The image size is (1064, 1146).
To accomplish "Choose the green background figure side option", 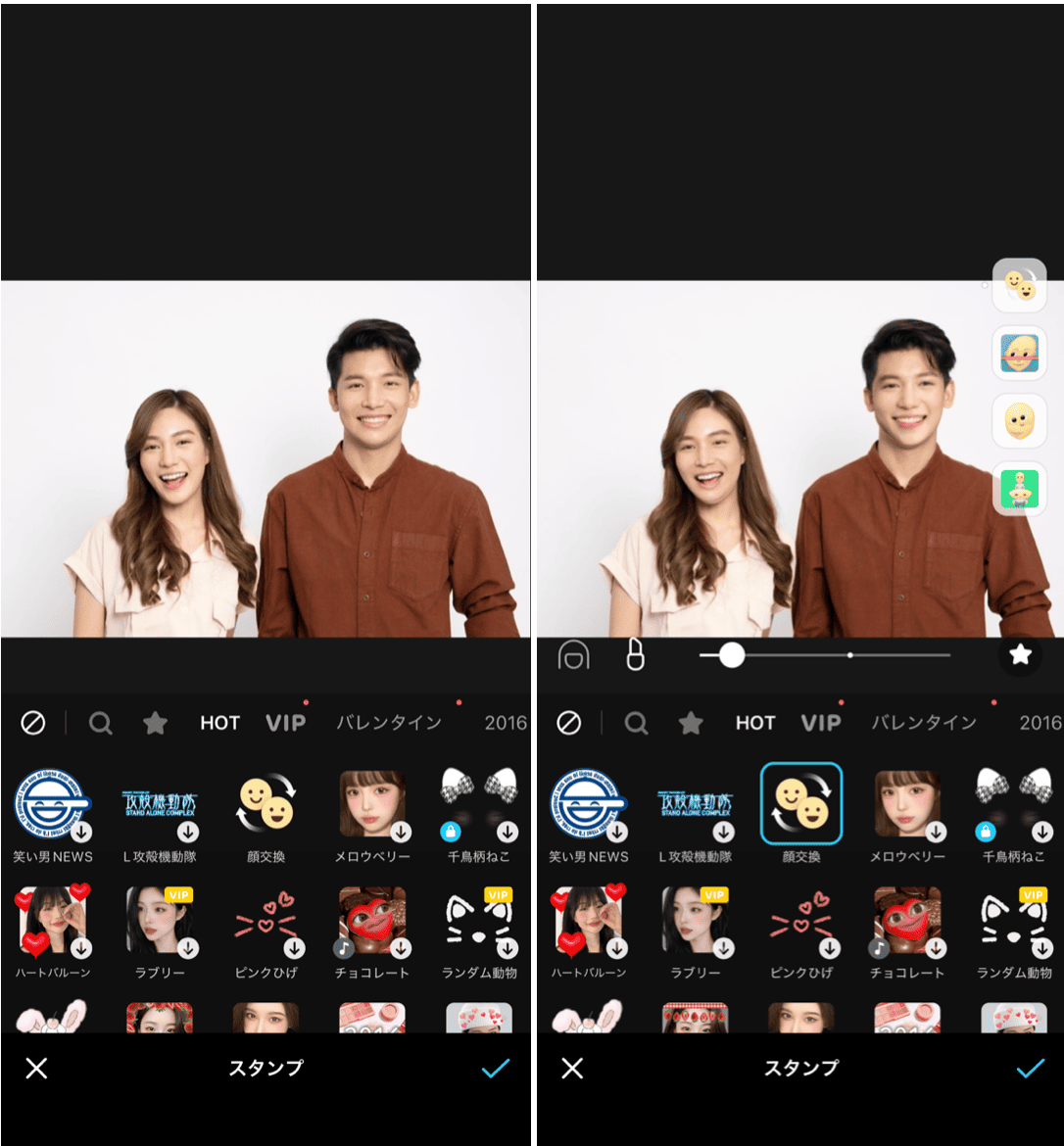I will point(1019,489).
